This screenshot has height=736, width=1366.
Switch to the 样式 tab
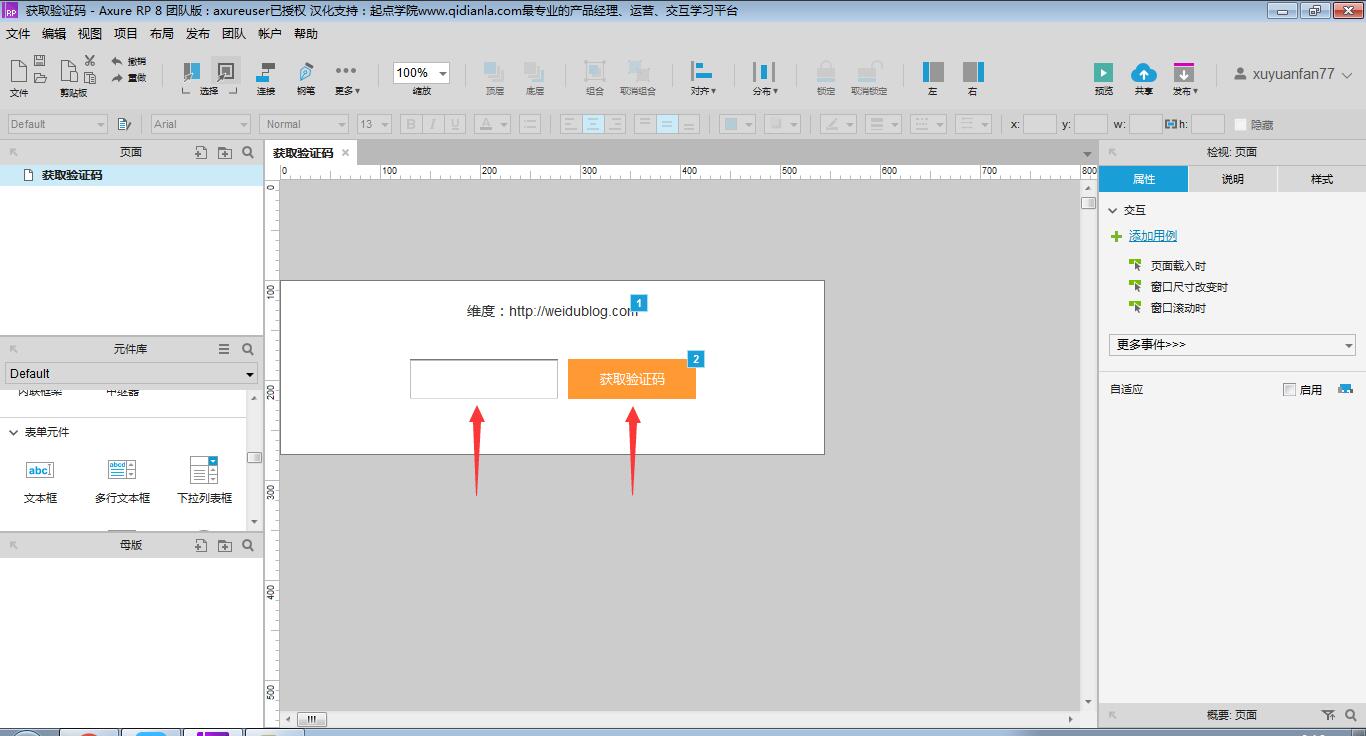(x=1322, y=179)
